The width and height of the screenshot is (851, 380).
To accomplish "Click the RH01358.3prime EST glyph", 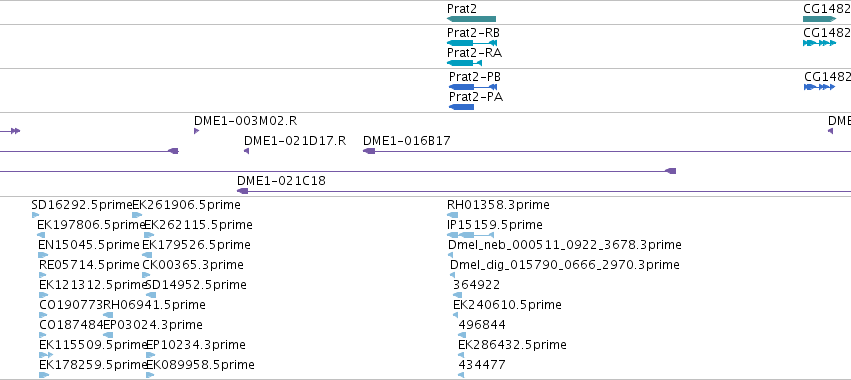I will pyautogui.click(x=453, y=215).
